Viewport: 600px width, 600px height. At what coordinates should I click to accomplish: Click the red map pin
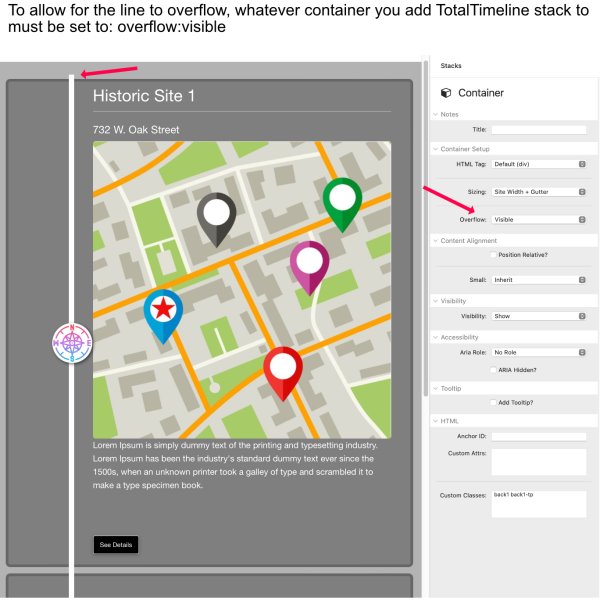tap(283, 371)
